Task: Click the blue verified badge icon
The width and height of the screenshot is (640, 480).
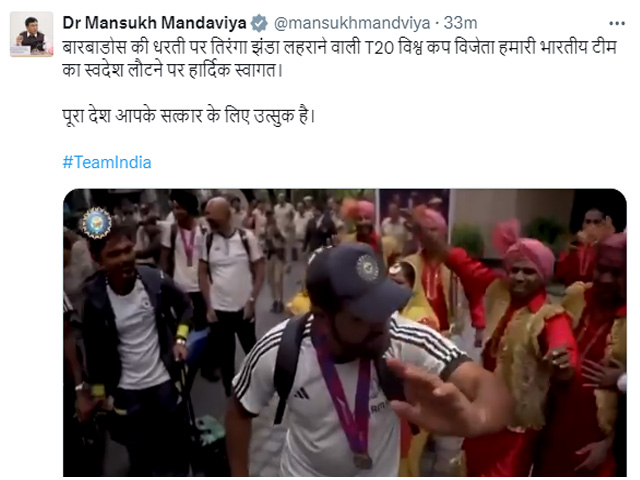Action: pyautogui.click(x=259, y=23)
